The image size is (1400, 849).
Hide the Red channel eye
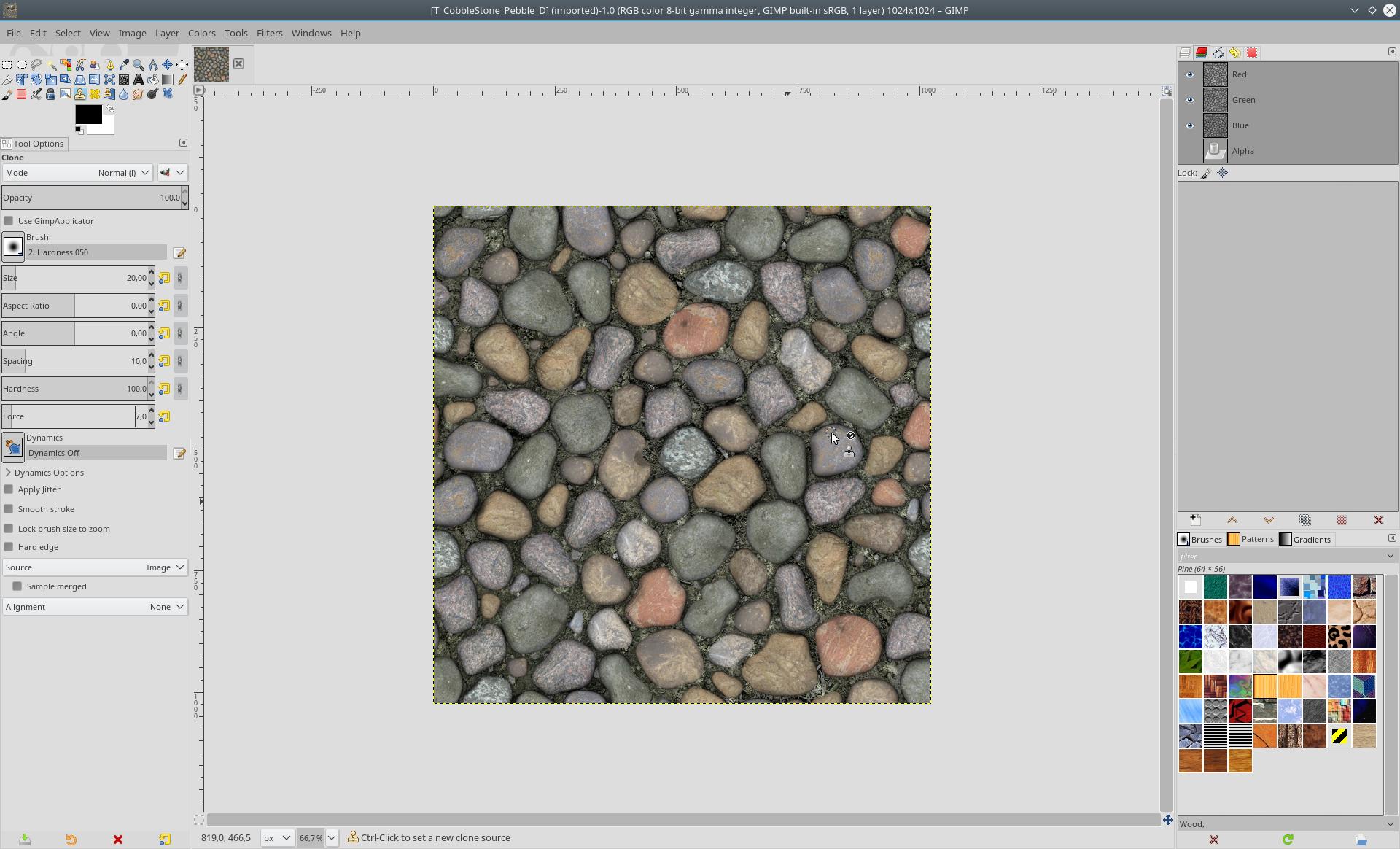[x=1189, y=74]
